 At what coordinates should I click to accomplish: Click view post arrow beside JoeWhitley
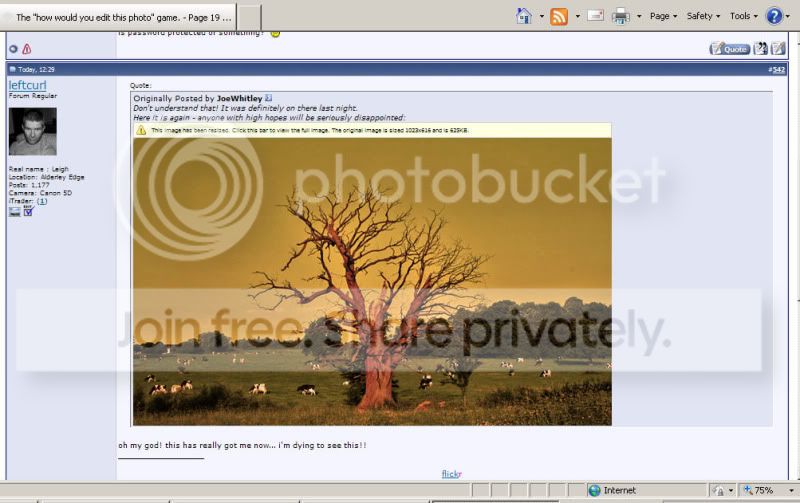pyautogui.click(x=269, y=99)
